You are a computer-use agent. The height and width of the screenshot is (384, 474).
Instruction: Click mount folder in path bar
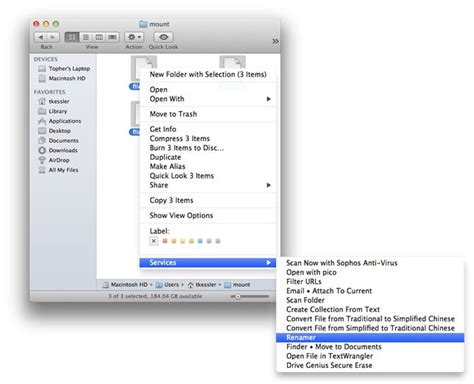click(x=237, y=285)
